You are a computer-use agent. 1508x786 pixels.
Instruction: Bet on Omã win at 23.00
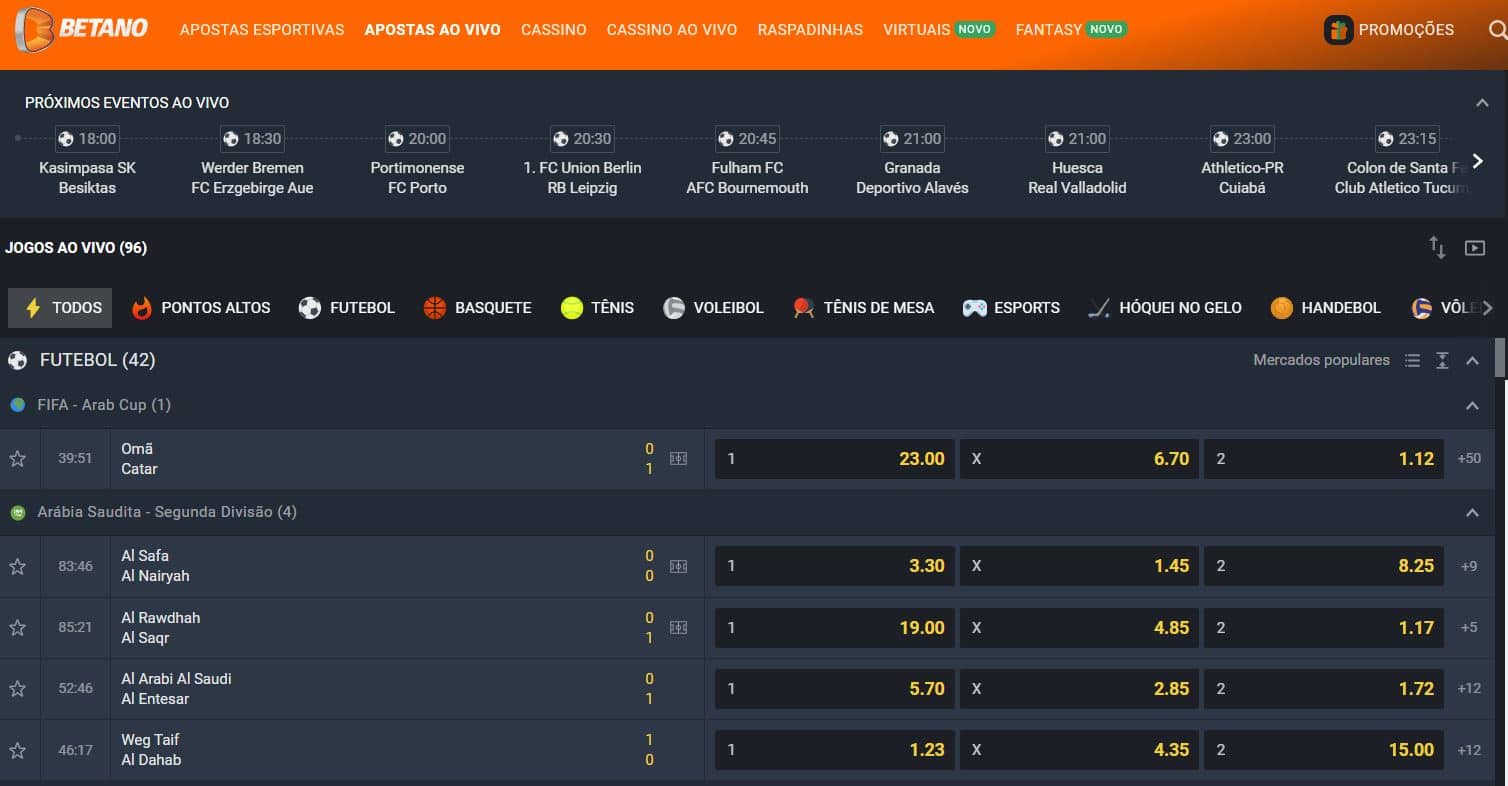click(x=835, y=459)
